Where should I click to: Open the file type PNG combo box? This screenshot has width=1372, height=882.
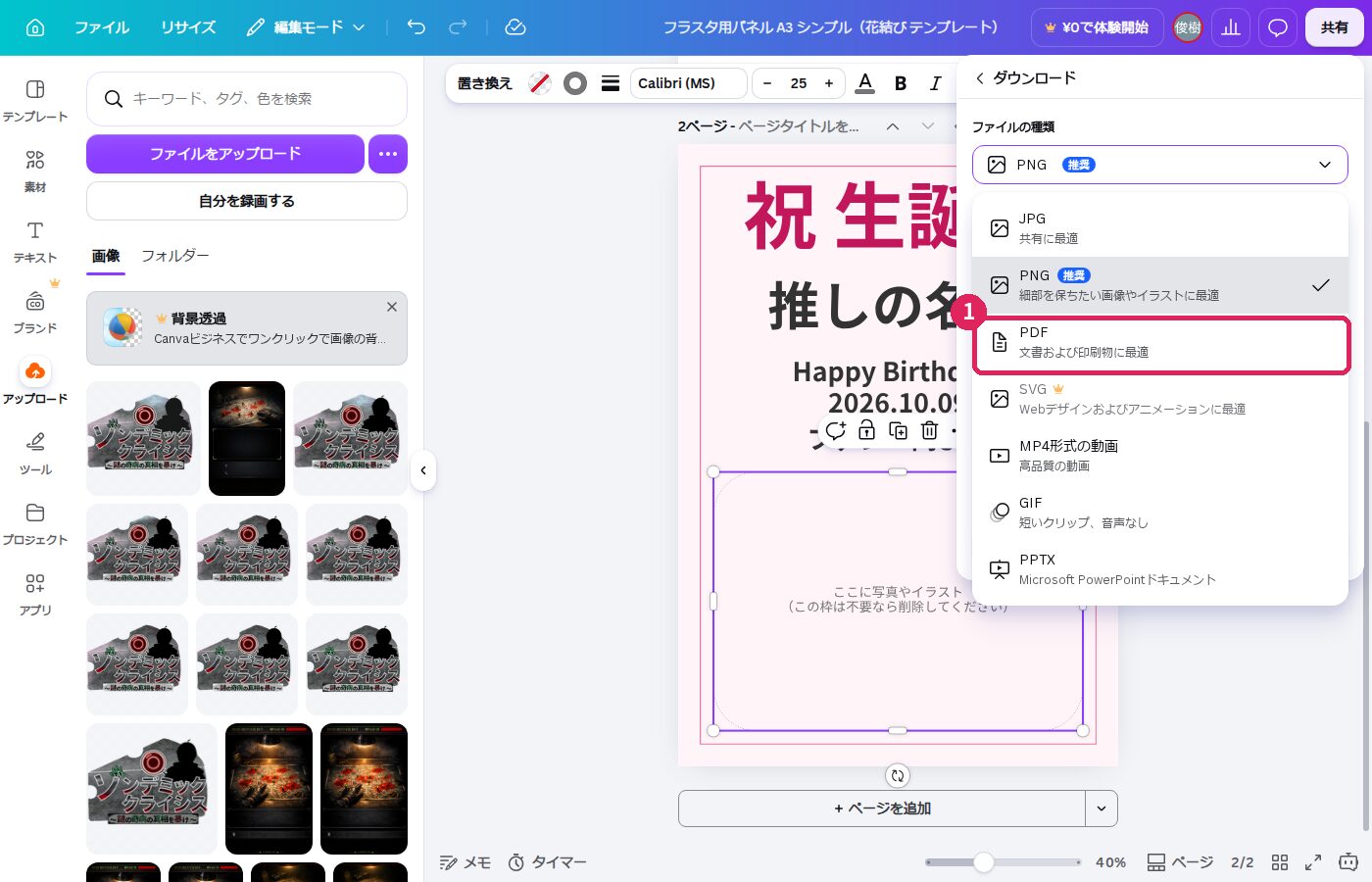pyautogui.click(x=1160, y=165)
